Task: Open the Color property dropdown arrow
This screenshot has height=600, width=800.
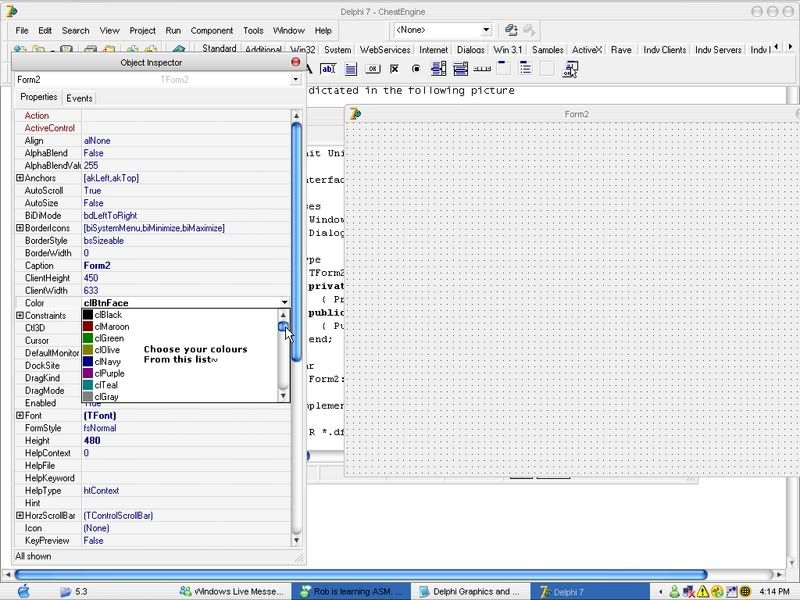Action: 285,302
